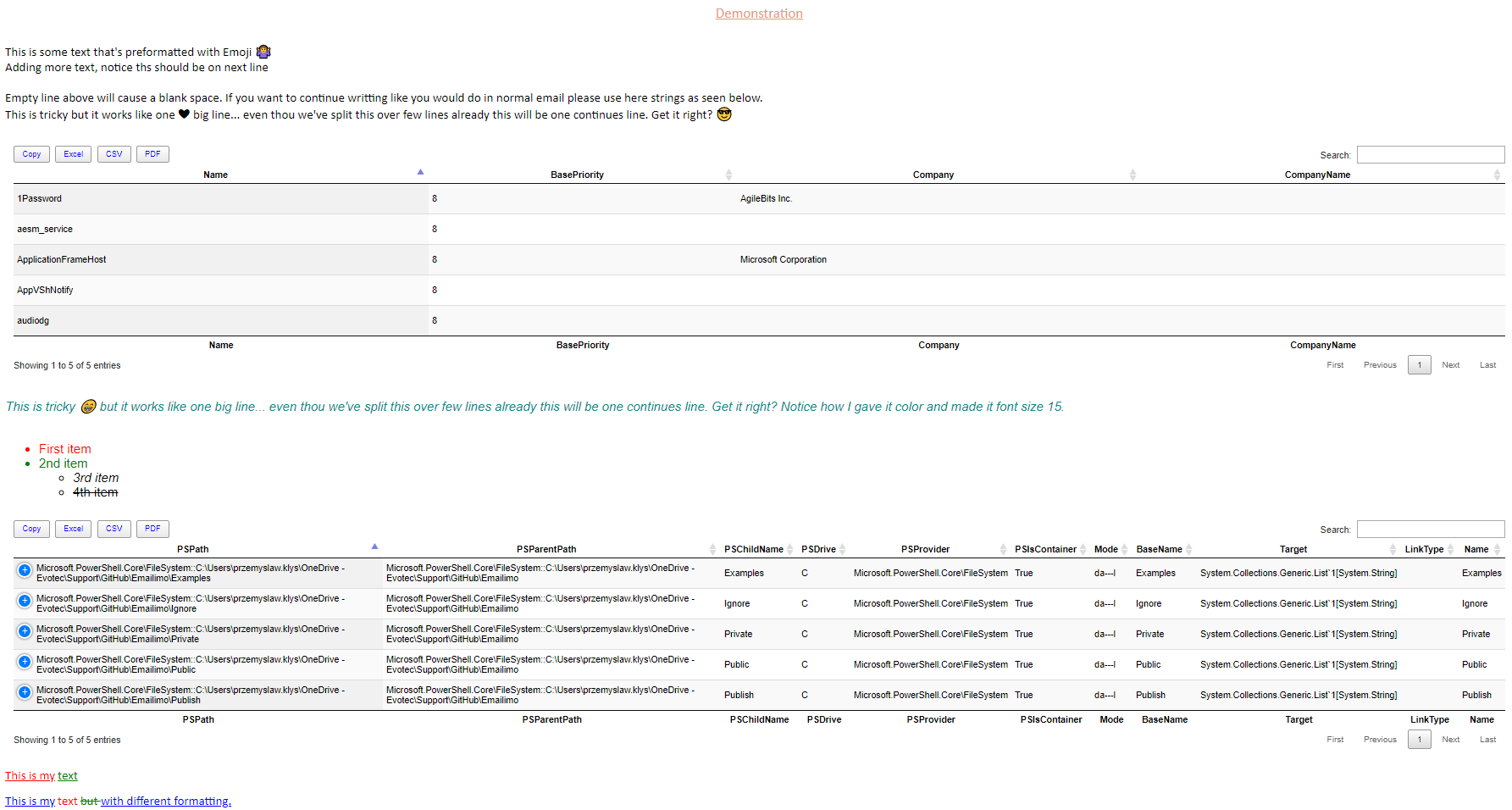The width and height of the screenshot is (1512, 810).
Task: Copy the process table to clipboard
Action: click(31, 153)
